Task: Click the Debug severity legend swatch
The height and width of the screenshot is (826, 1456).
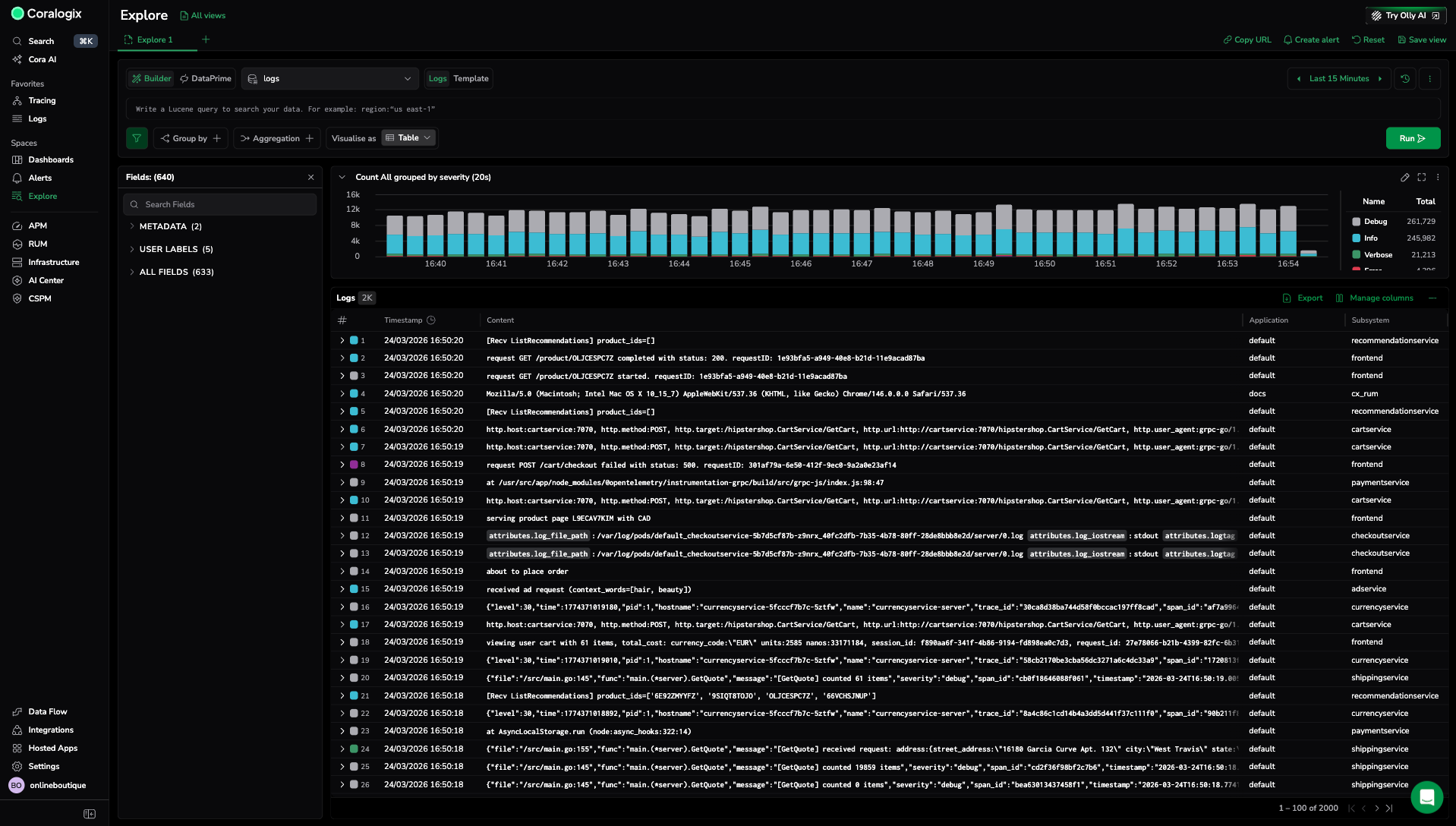Action: [x=1357, y=222]
